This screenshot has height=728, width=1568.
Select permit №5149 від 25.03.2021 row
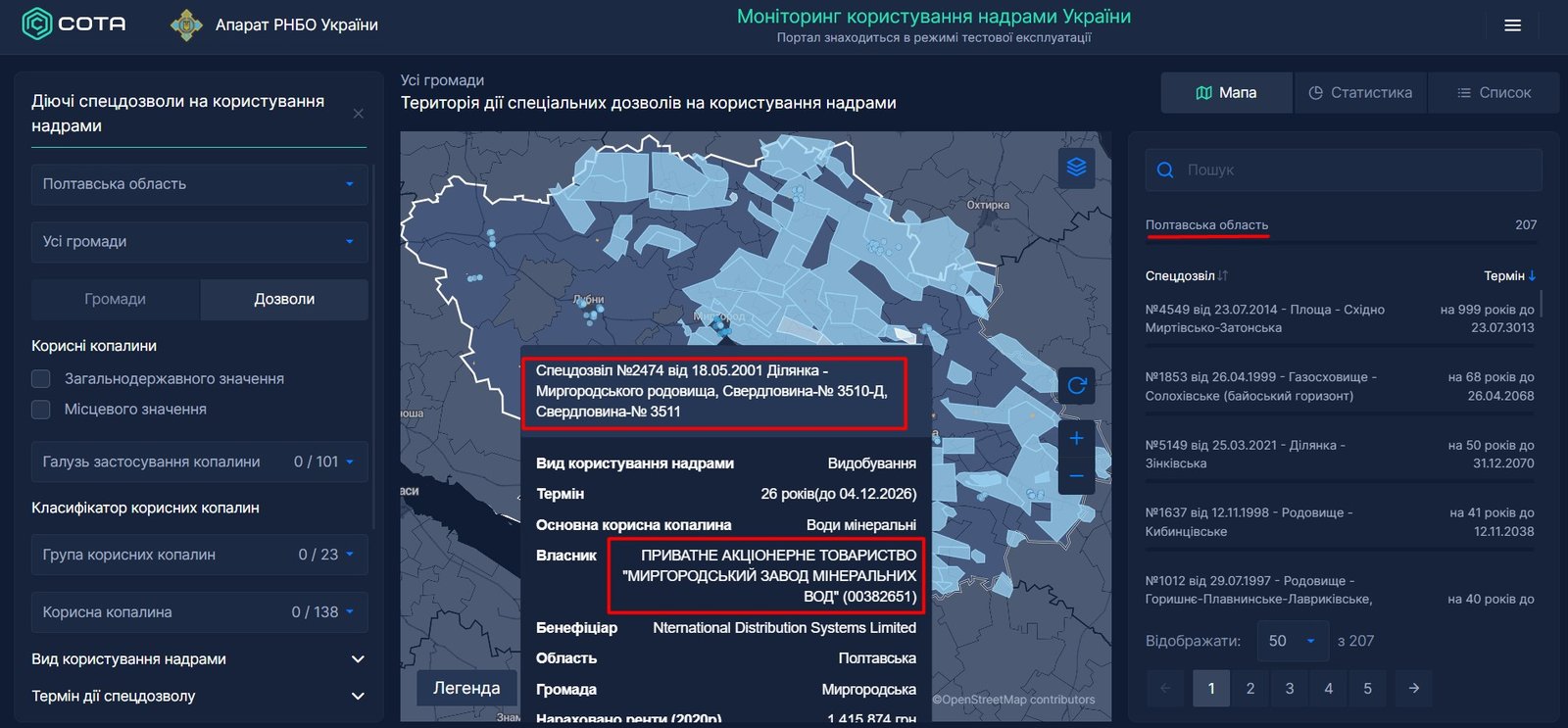[1340, 455]
